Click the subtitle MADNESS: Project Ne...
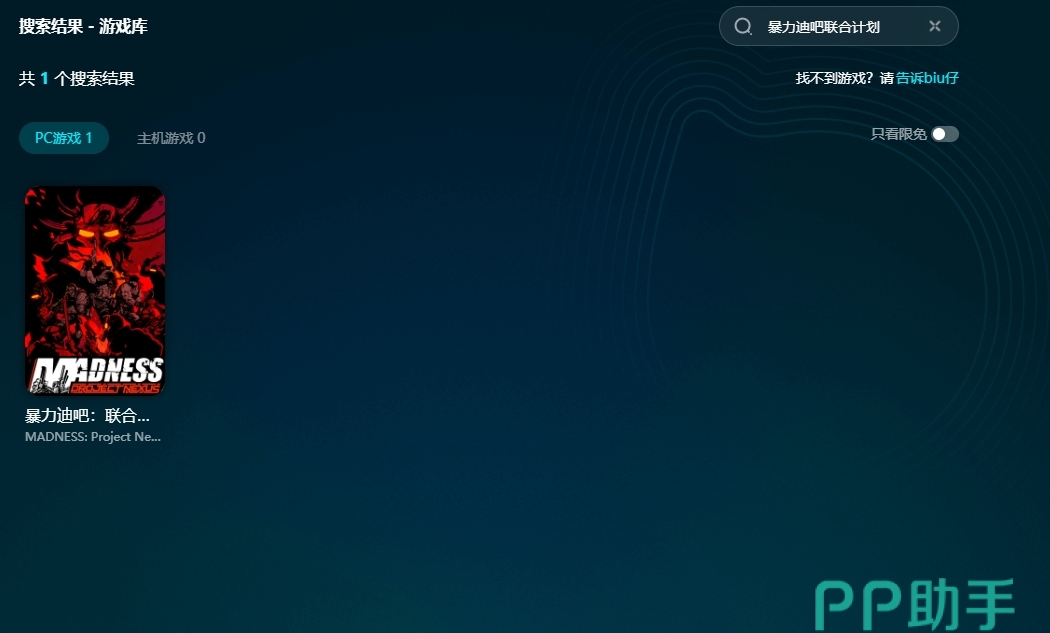This screenshot has width=1050, height=633. tap(92, 437)
